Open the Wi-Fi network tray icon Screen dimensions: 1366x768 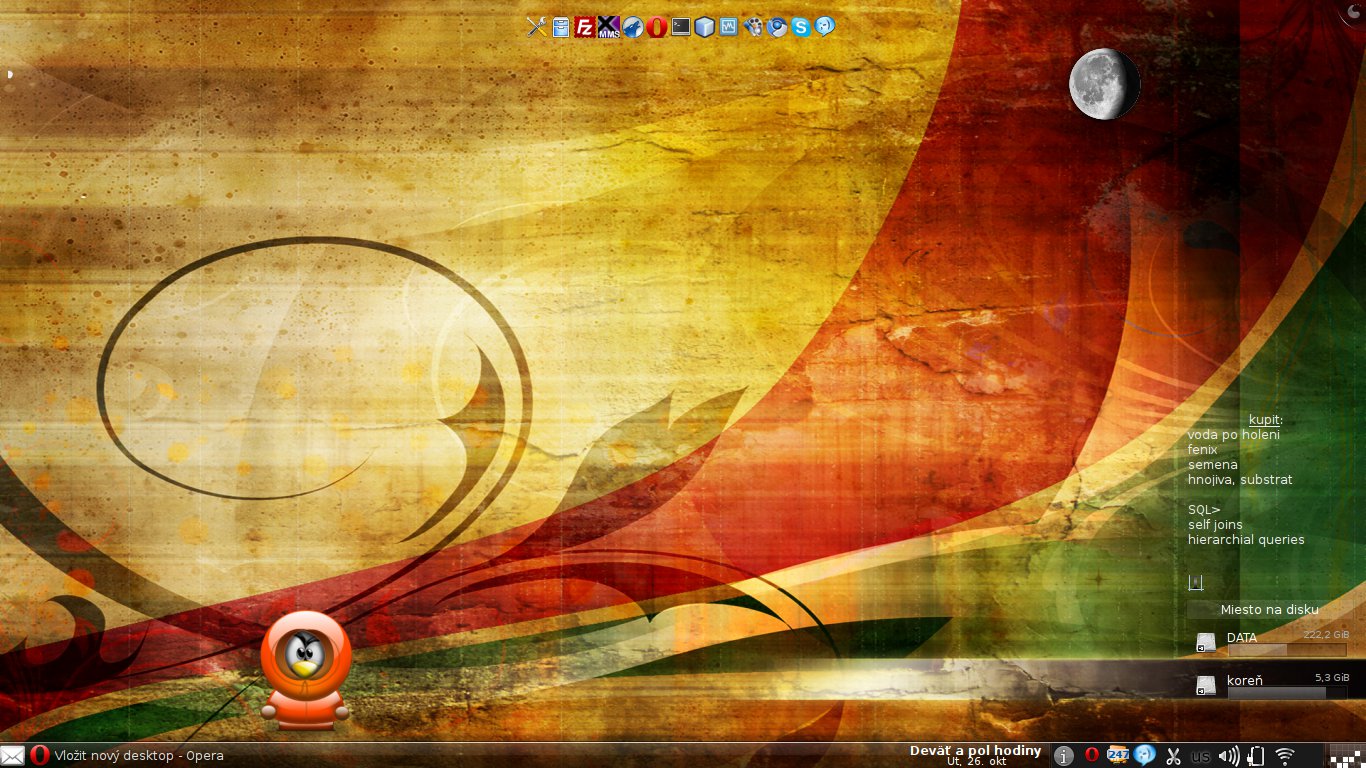[x=1285, y=756]
